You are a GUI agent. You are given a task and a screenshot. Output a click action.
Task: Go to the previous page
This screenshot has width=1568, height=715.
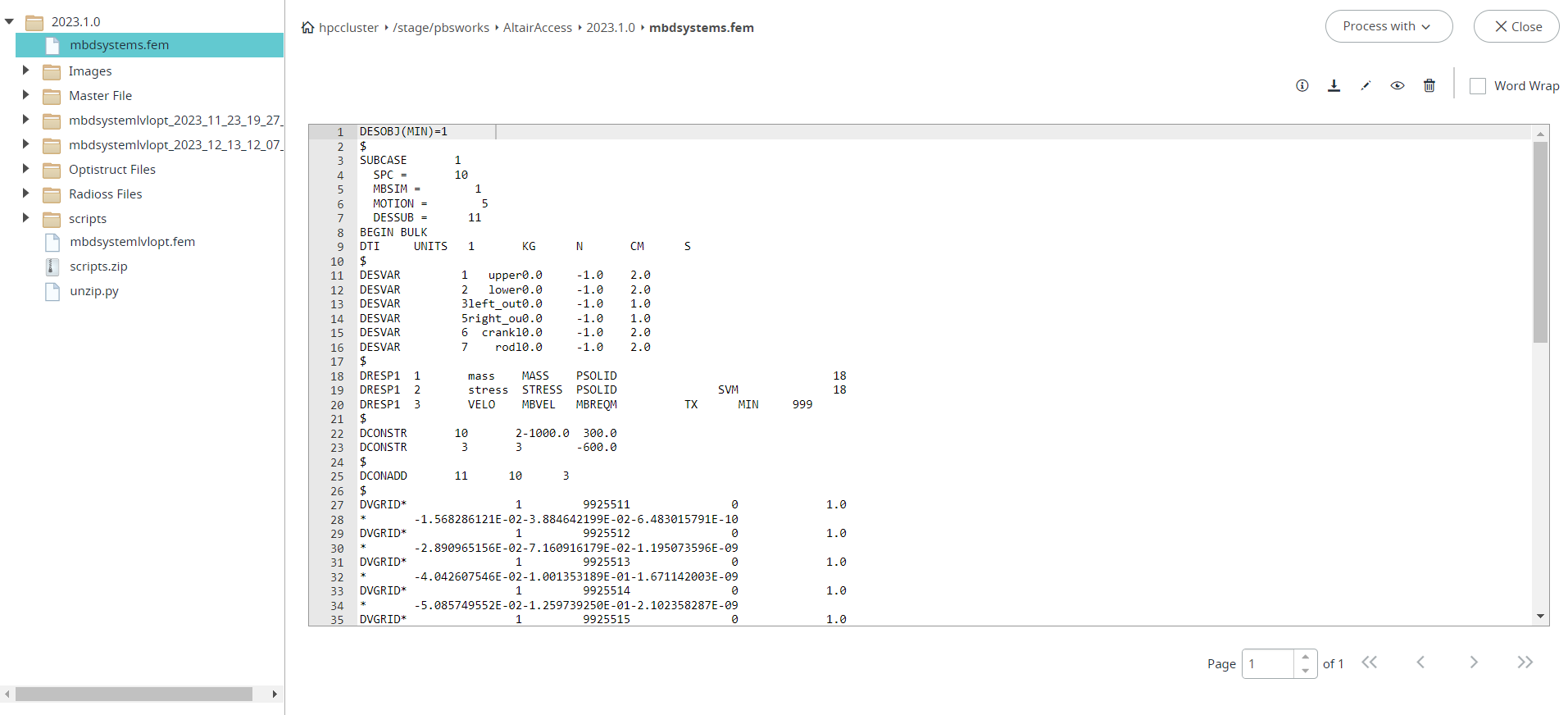pyautogui.click(x=1420, y=663)
